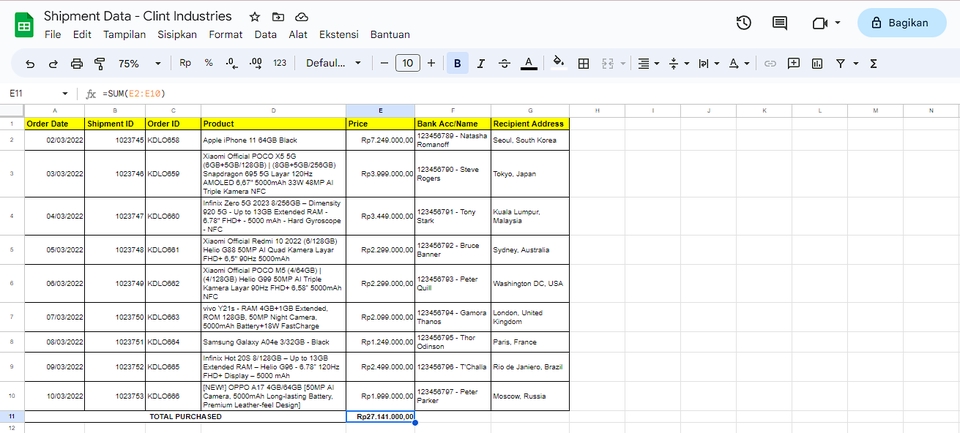Expand the filter views dropdown arrow
The height and width of the screenshot is (433, 960).
tap(856, 64)
